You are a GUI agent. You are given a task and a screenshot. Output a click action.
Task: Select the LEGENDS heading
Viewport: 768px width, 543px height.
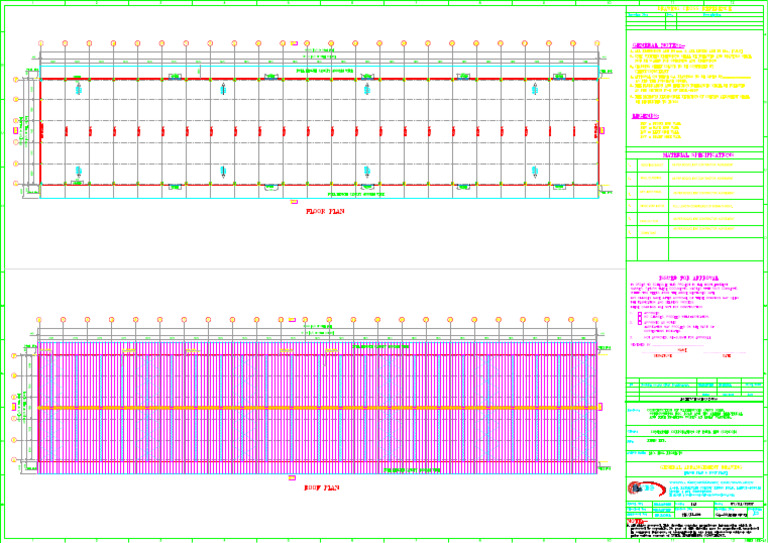[x=645, y=117]
